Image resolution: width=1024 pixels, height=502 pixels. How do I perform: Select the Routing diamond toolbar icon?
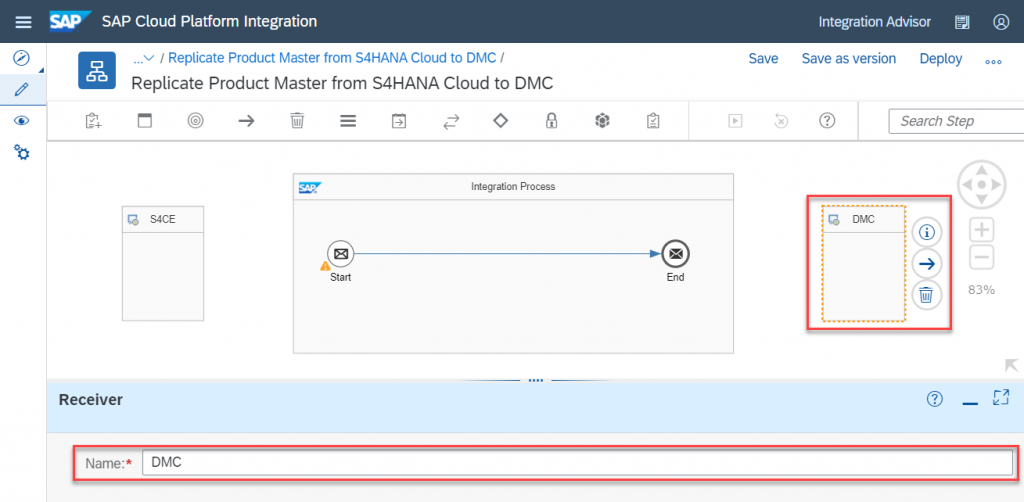click(500, 121)
